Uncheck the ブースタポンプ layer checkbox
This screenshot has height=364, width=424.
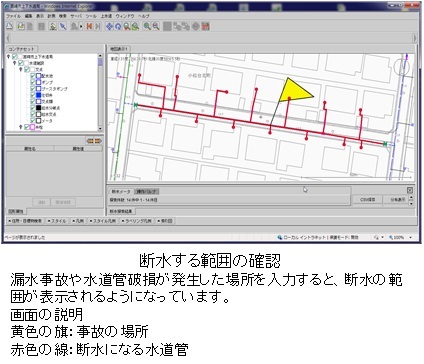(33, 89)
